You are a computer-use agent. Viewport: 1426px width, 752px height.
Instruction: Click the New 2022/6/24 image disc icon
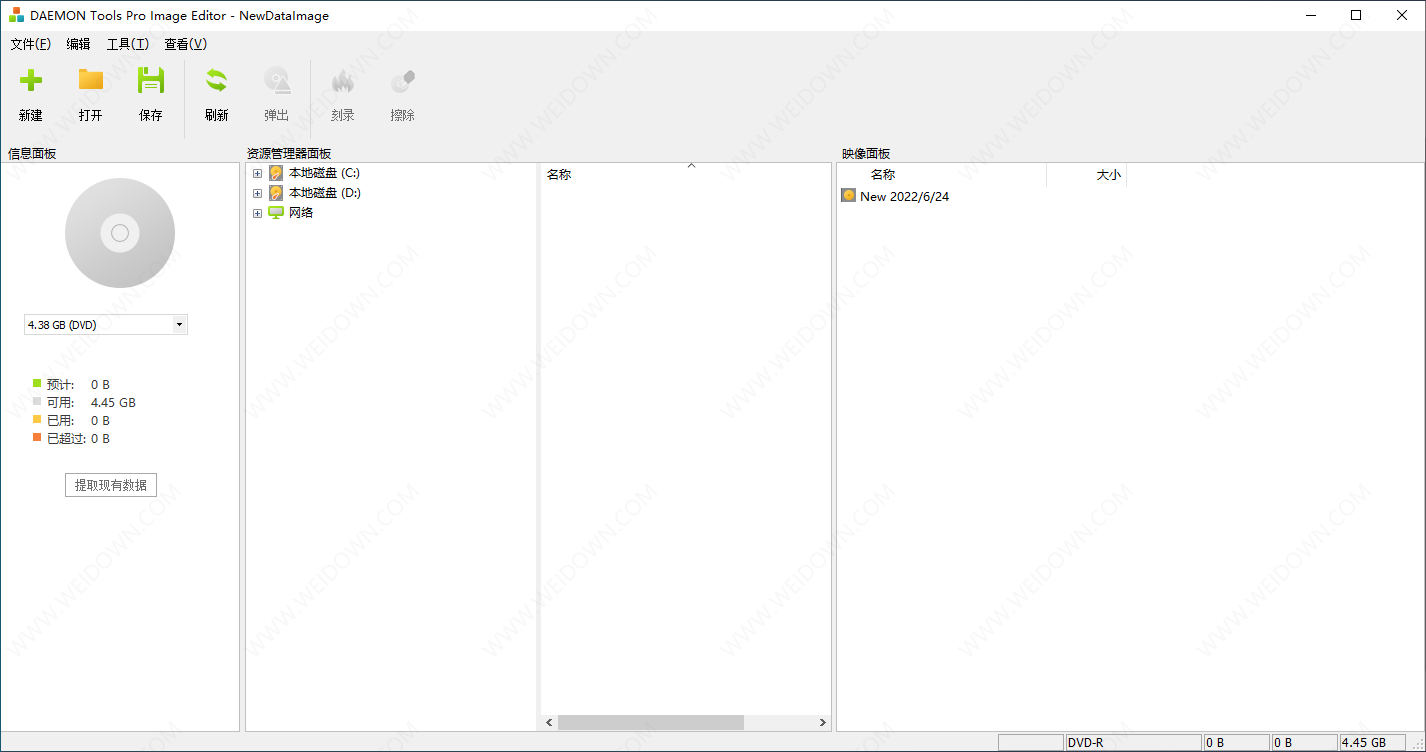(x=849, y=196)
